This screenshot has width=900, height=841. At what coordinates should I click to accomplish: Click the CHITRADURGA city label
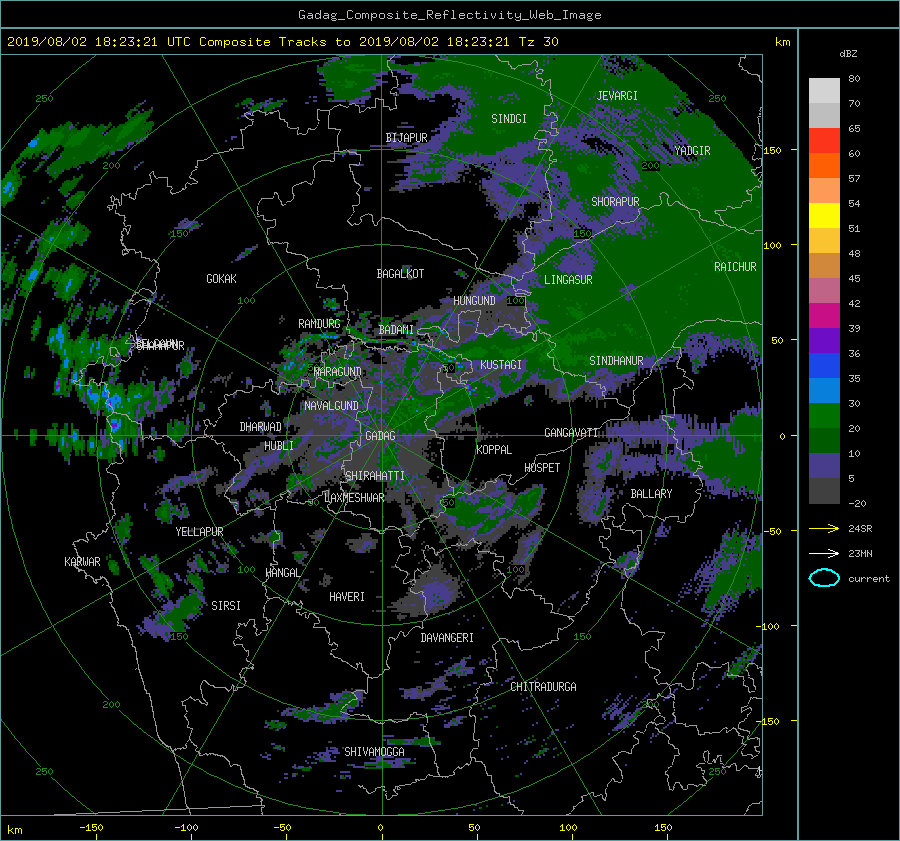tap(543, 687)
